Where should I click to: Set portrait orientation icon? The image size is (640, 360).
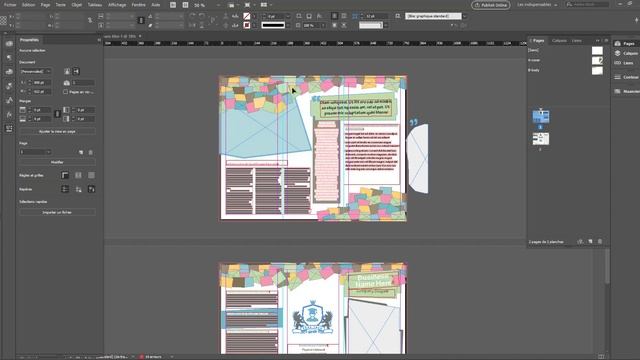coord(67,71)
